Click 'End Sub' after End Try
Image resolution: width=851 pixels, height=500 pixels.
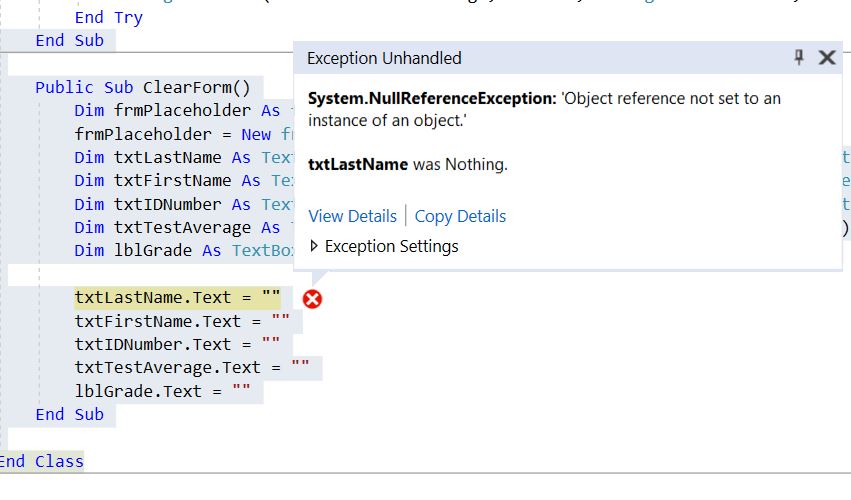click(x=69, y=40)
